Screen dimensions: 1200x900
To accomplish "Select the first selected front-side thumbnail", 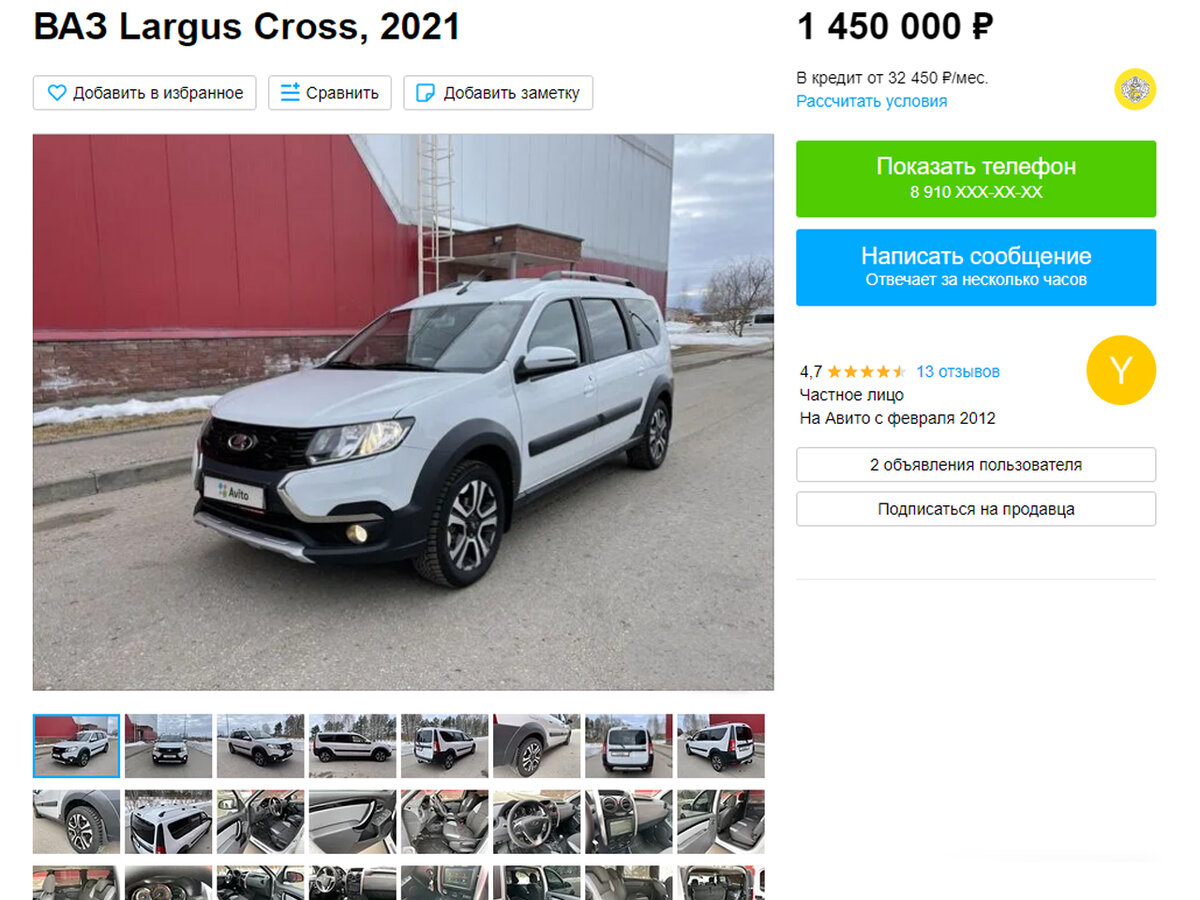I will (x=76, y=746).
